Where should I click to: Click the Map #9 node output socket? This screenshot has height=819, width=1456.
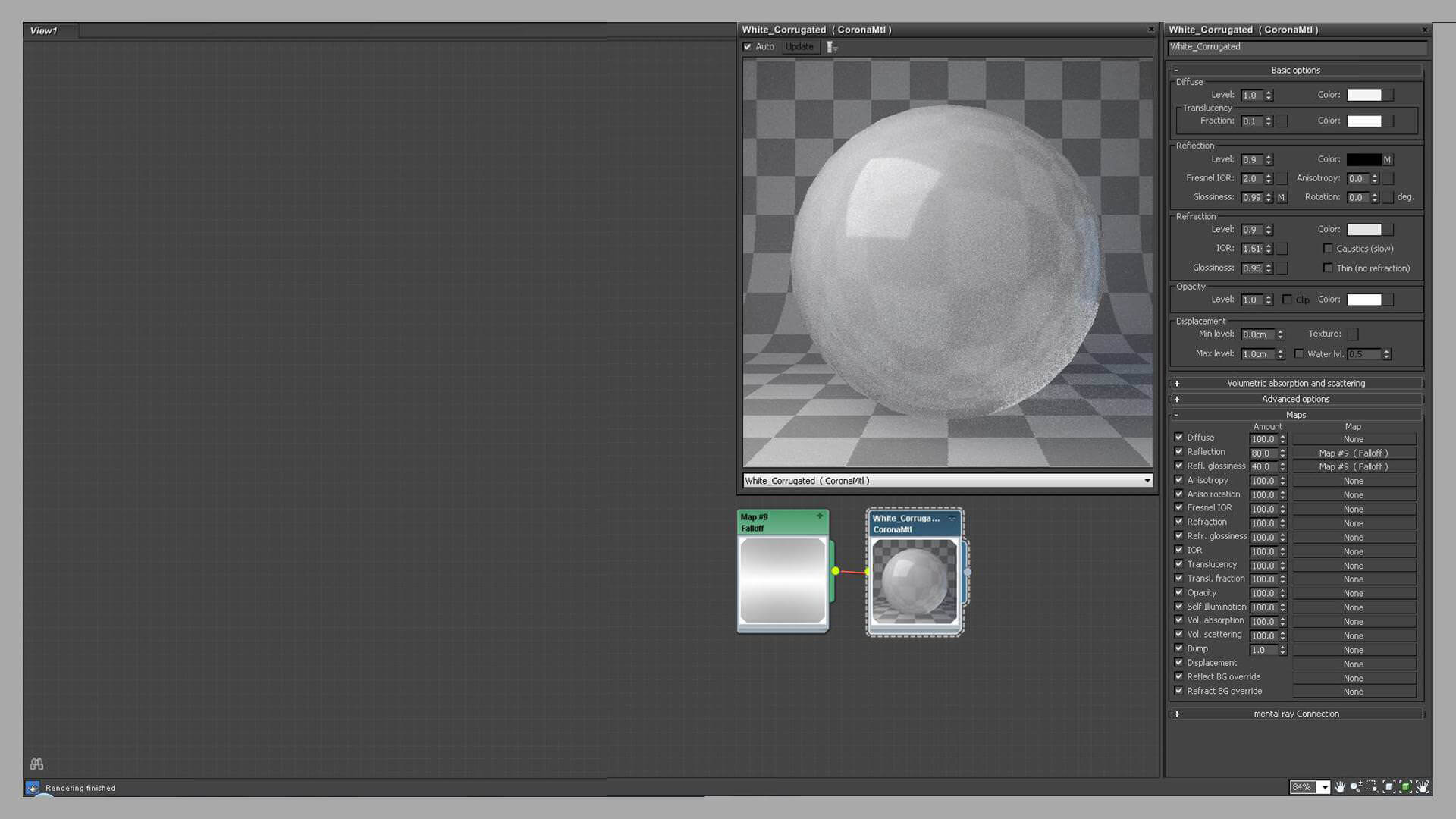click(835, 571)
